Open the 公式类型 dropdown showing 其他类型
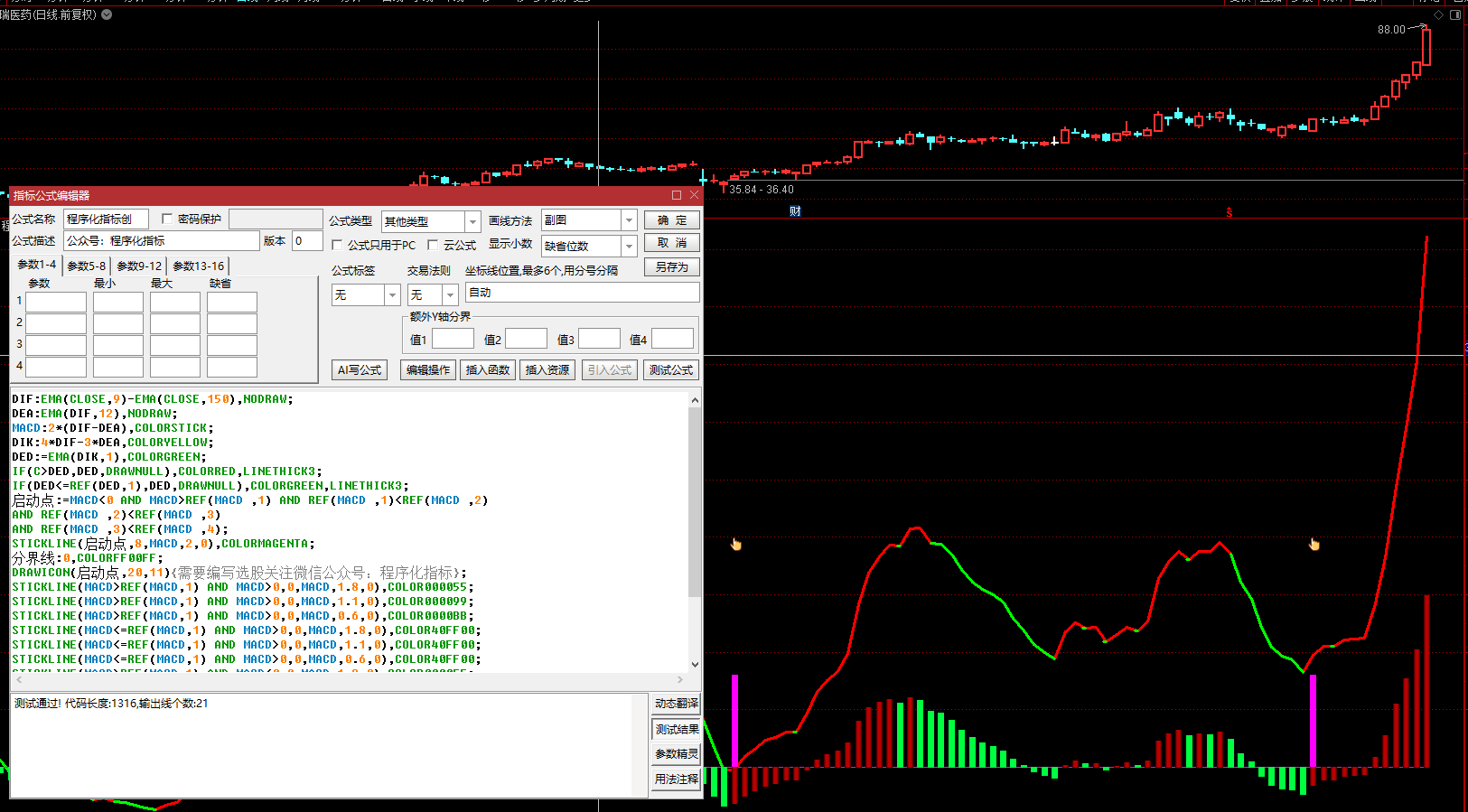 tap(472, 221)
